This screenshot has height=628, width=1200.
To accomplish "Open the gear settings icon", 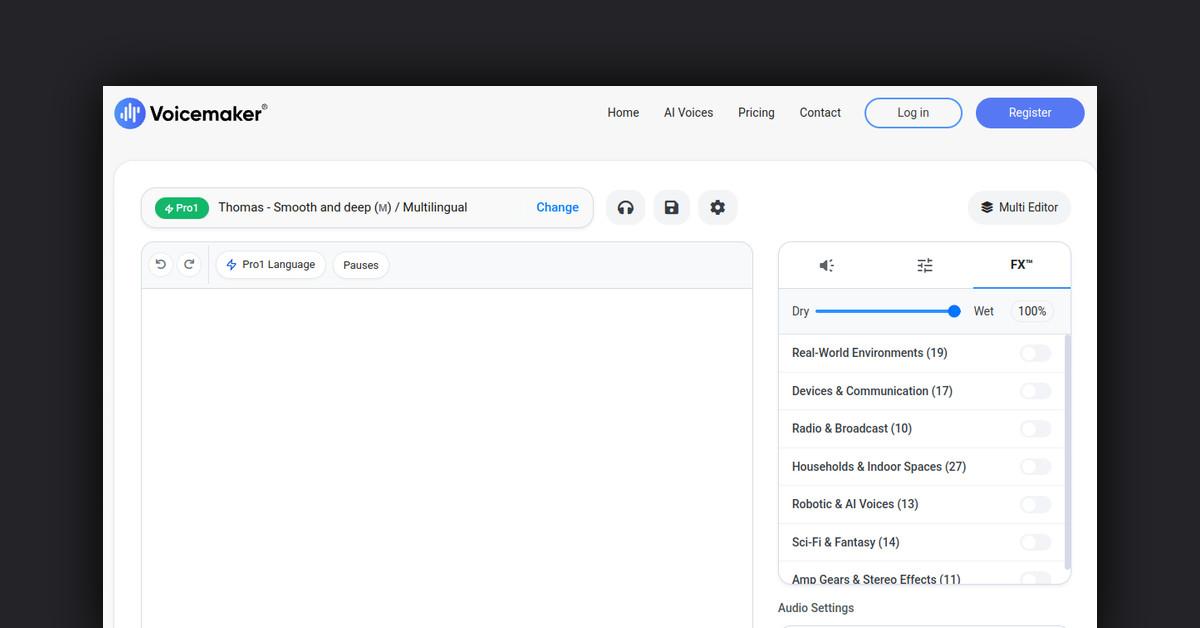I will (717, 208).
